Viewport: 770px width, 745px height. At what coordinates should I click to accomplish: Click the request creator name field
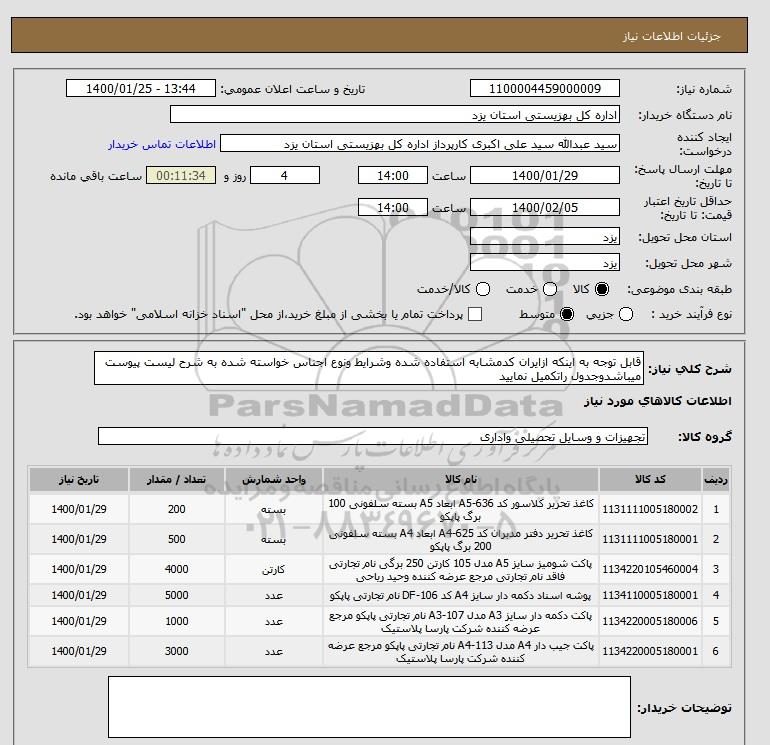tap(420, 144)
